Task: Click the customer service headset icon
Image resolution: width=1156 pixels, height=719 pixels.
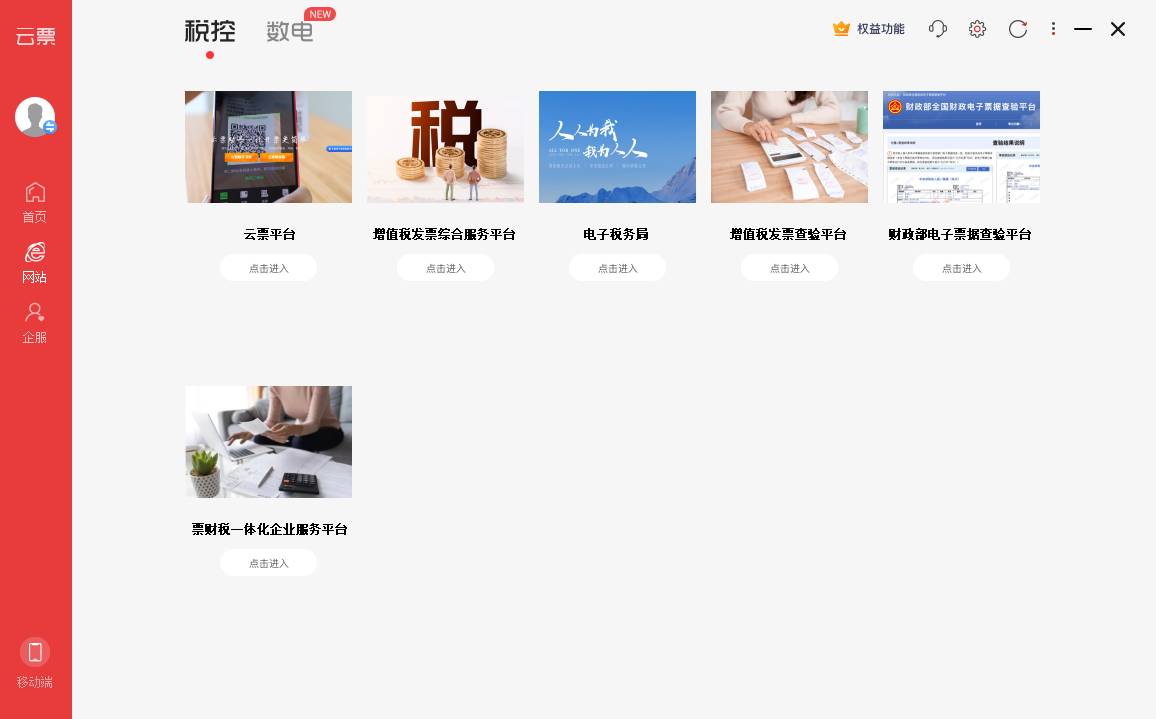Action: tap(938, 29)
